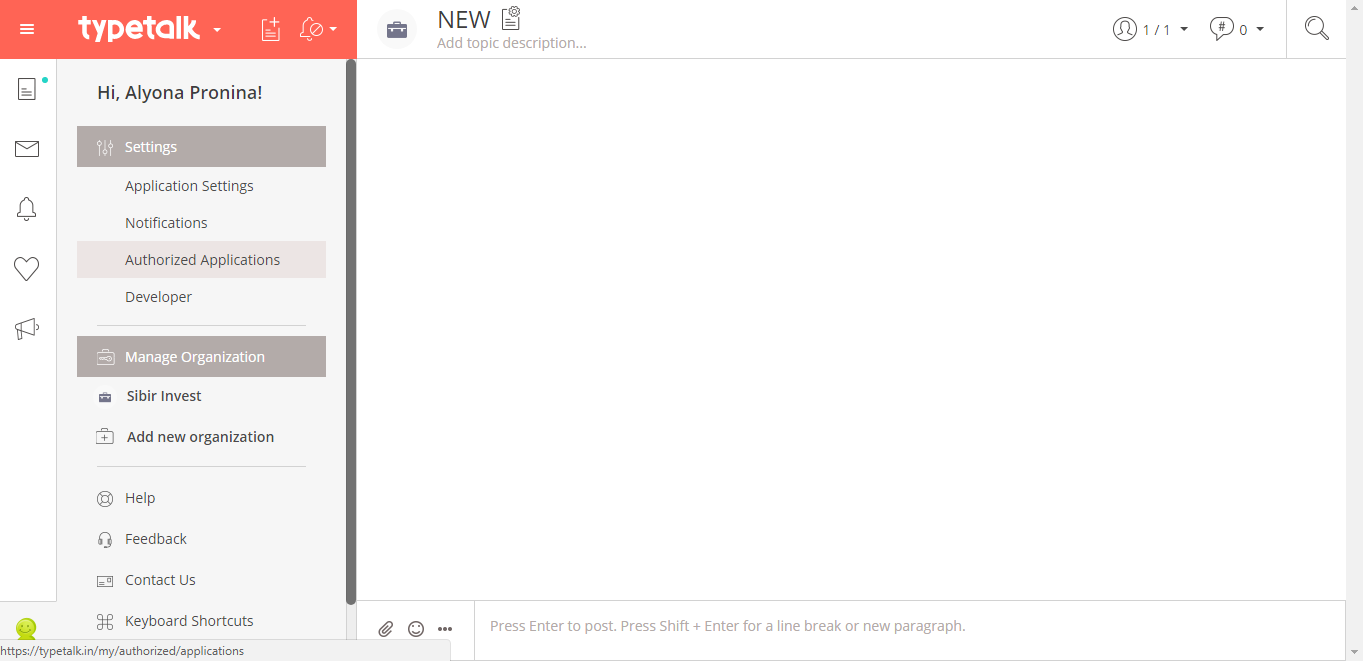Open the hashtag tags 0 dropdown
Screen dimensions: 1363x661
1237,29
